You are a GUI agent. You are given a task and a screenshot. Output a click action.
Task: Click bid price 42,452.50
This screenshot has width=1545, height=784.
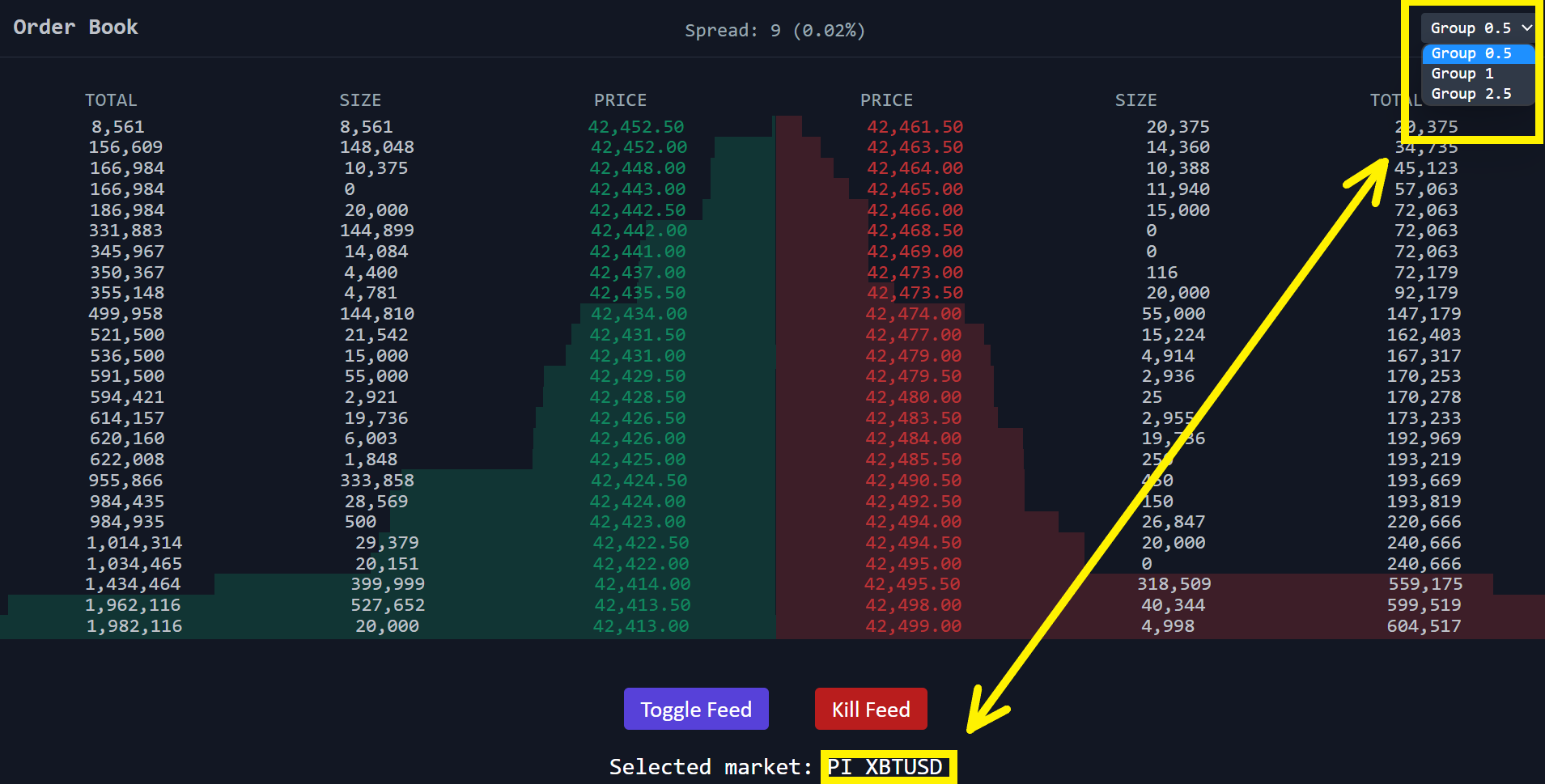tap(636, 127)
